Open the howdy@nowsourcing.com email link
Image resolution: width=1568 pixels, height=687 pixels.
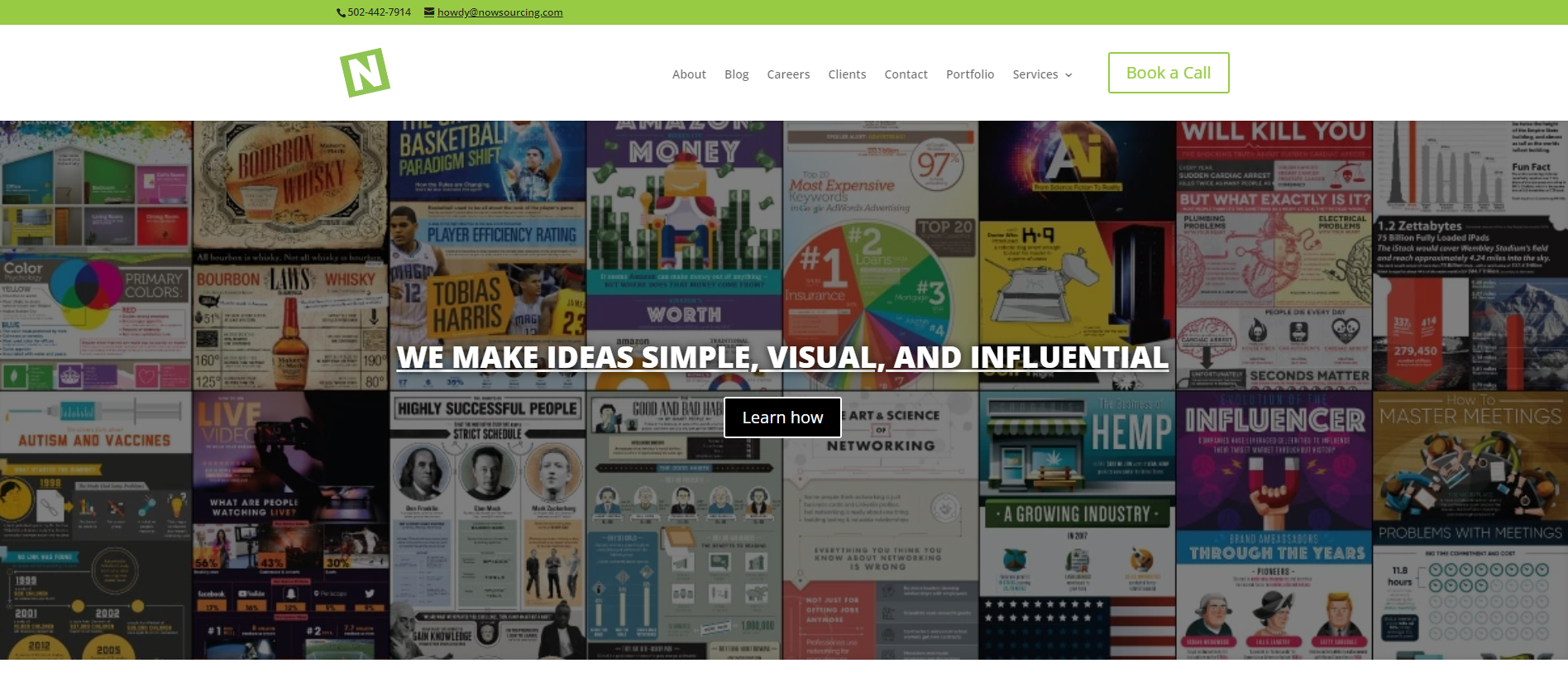pos(500,12)
